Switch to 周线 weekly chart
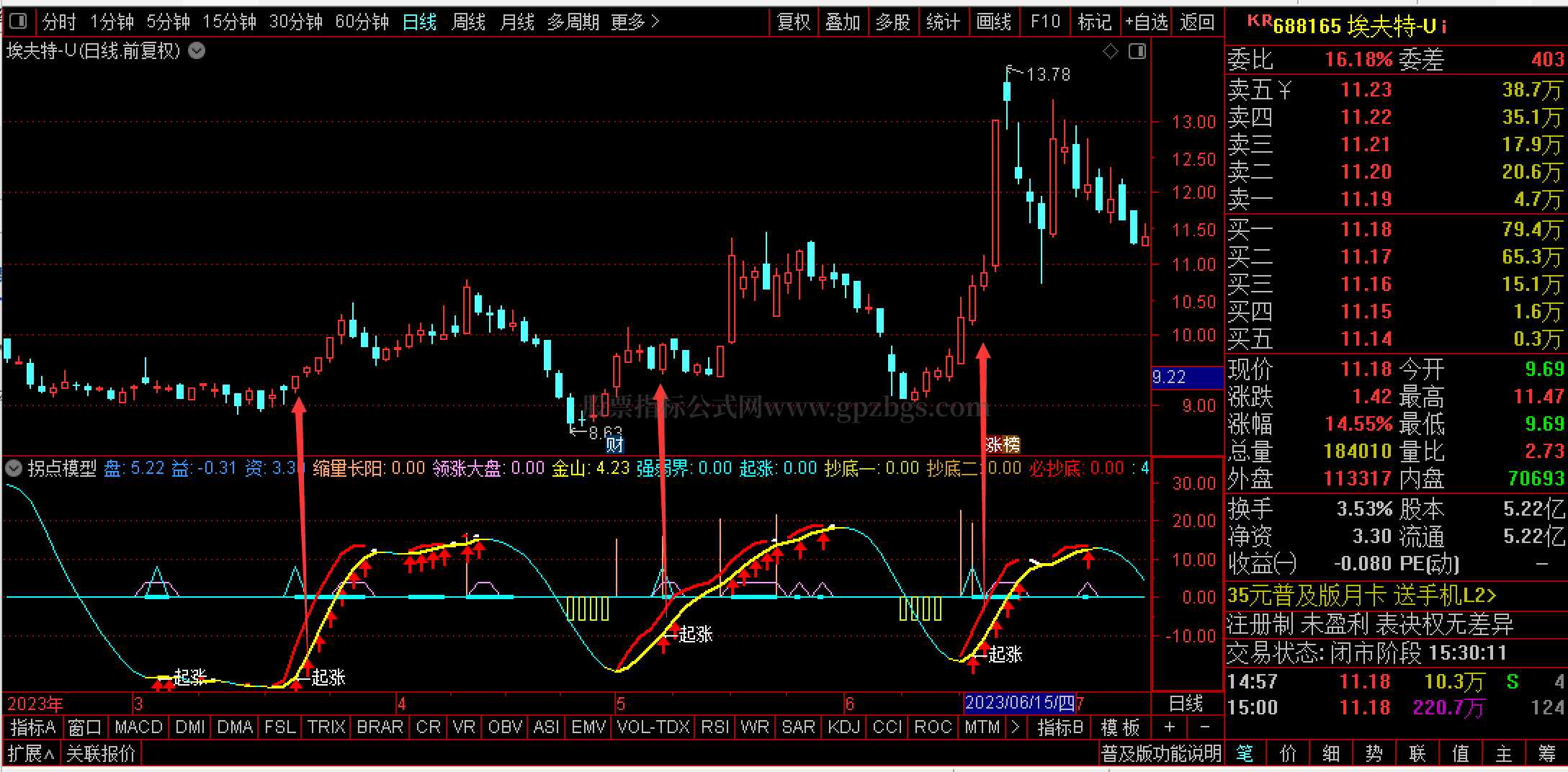Viewport: 1568px width, 772px height. coord(469,22)
